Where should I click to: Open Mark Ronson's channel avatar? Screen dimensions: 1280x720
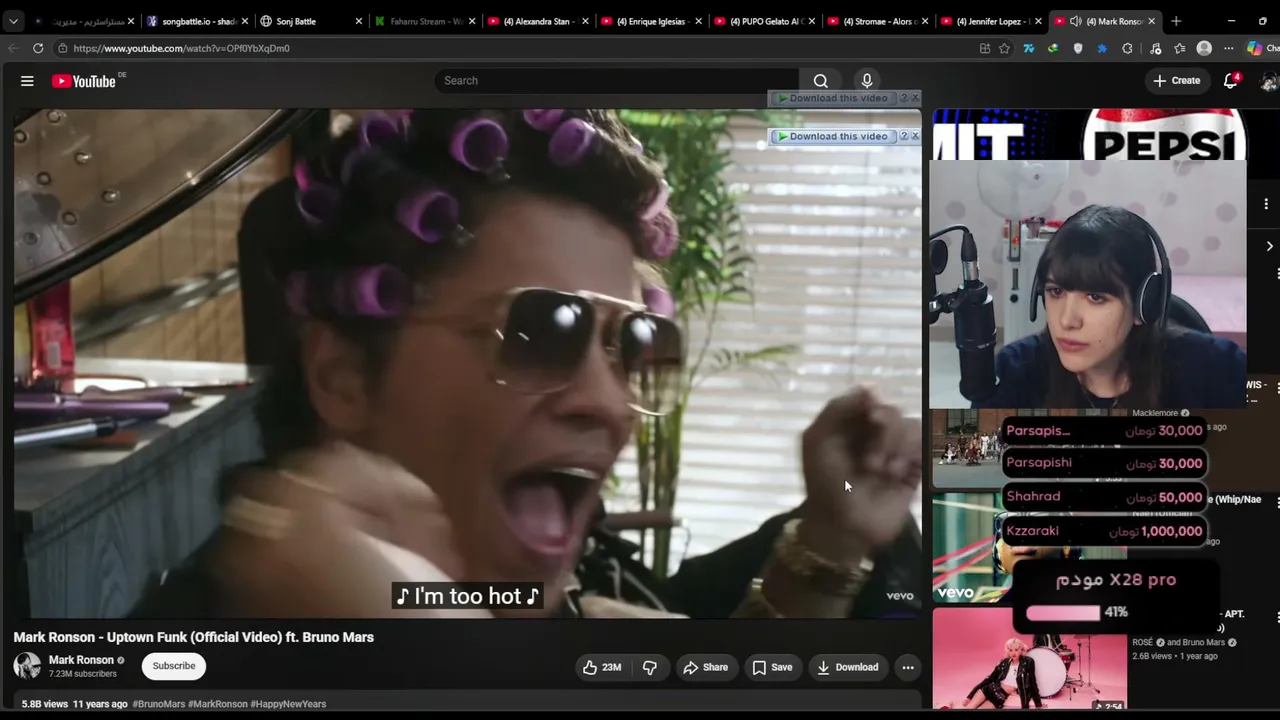point(27,666)
